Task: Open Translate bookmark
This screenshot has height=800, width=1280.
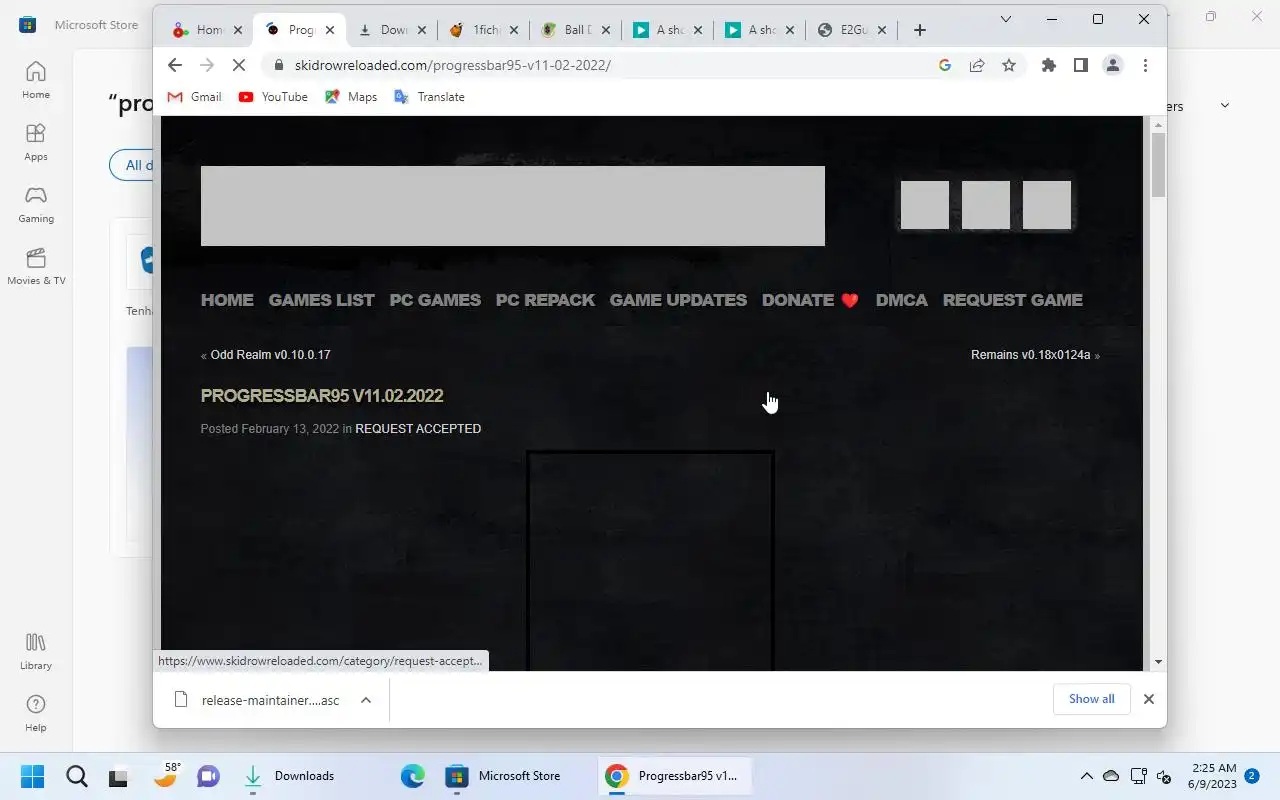Action: 430,97
